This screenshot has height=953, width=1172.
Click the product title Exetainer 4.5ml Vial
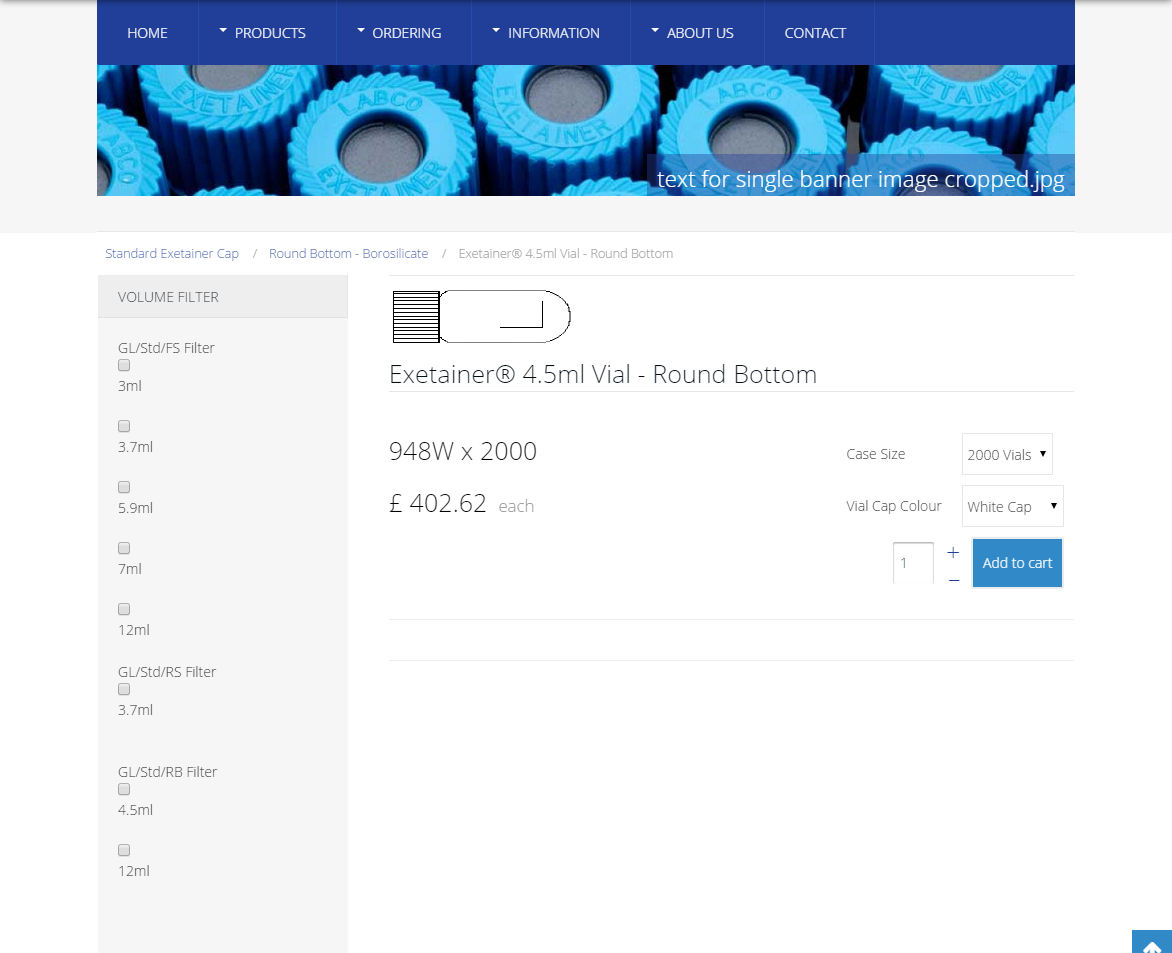603,374
